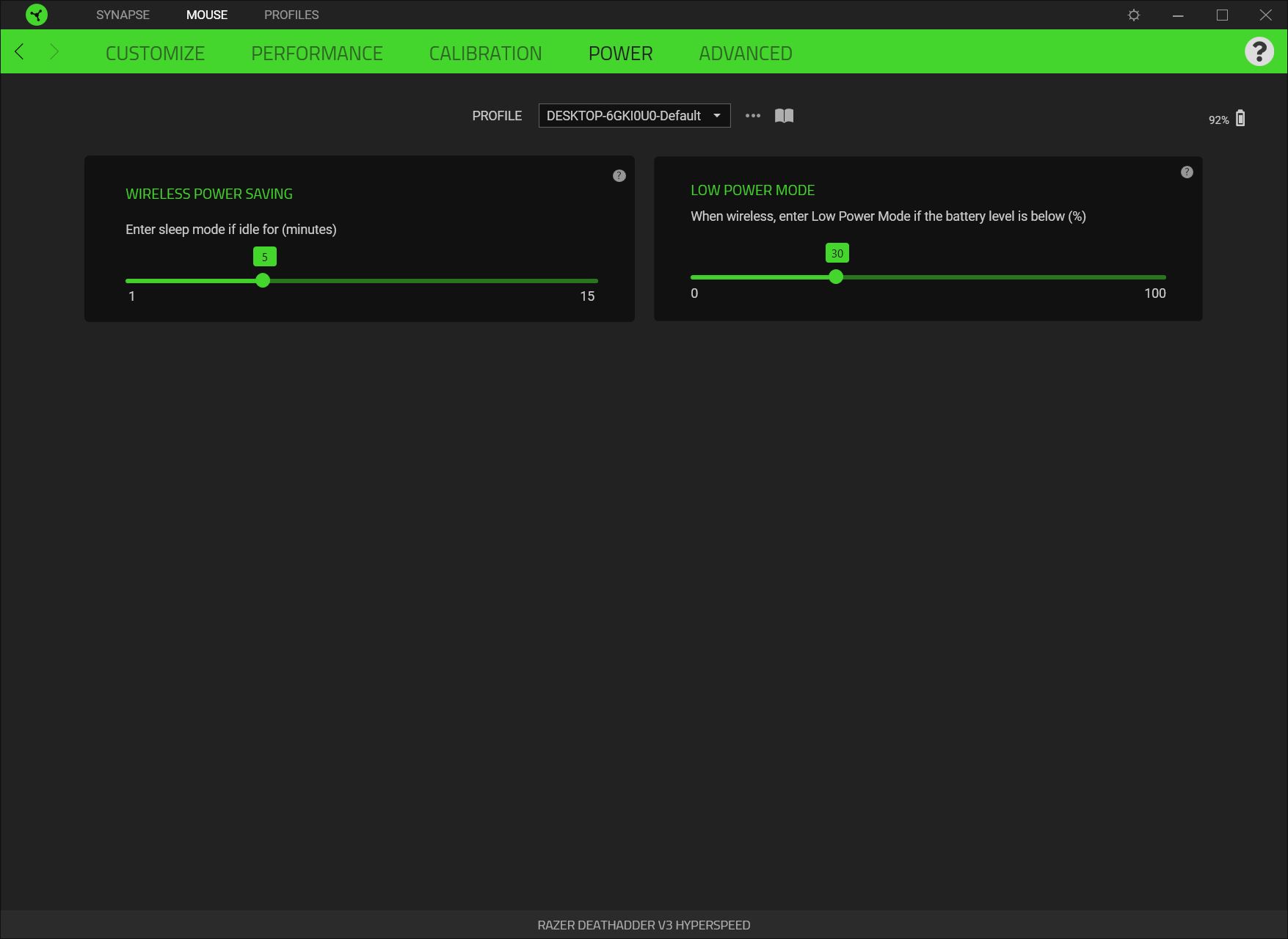Screen dimensions: 1288x939
Task: Expand the DESKTOP-6GKI0U0-Default profile dropdown
Action: click(634, 115)
